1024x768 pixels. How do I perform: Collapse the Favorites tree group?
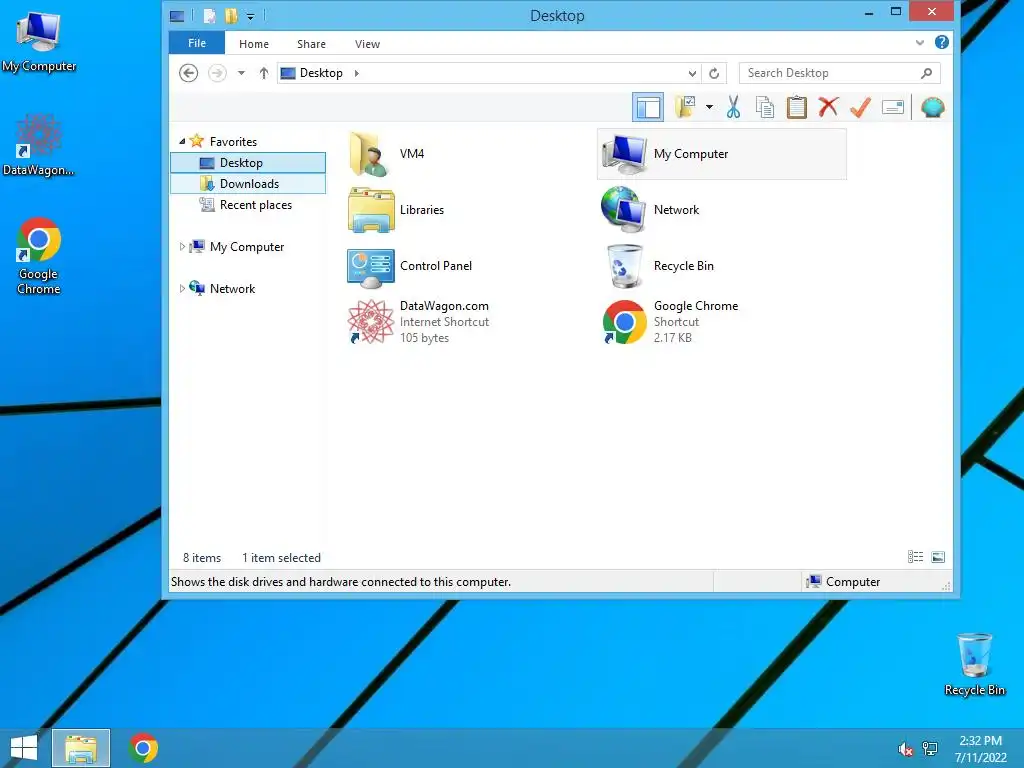click(182, 142)
